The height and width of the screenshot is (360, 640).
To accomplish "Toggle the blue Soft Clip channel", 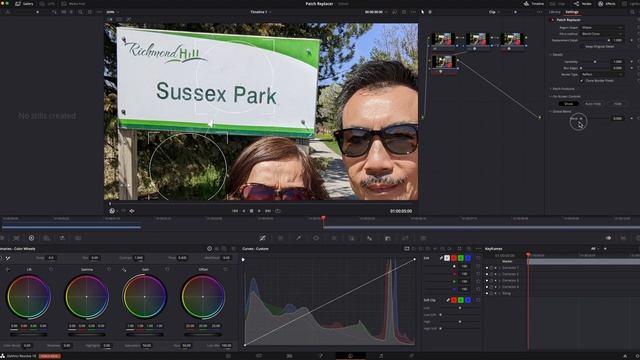I will coord(468,300).
